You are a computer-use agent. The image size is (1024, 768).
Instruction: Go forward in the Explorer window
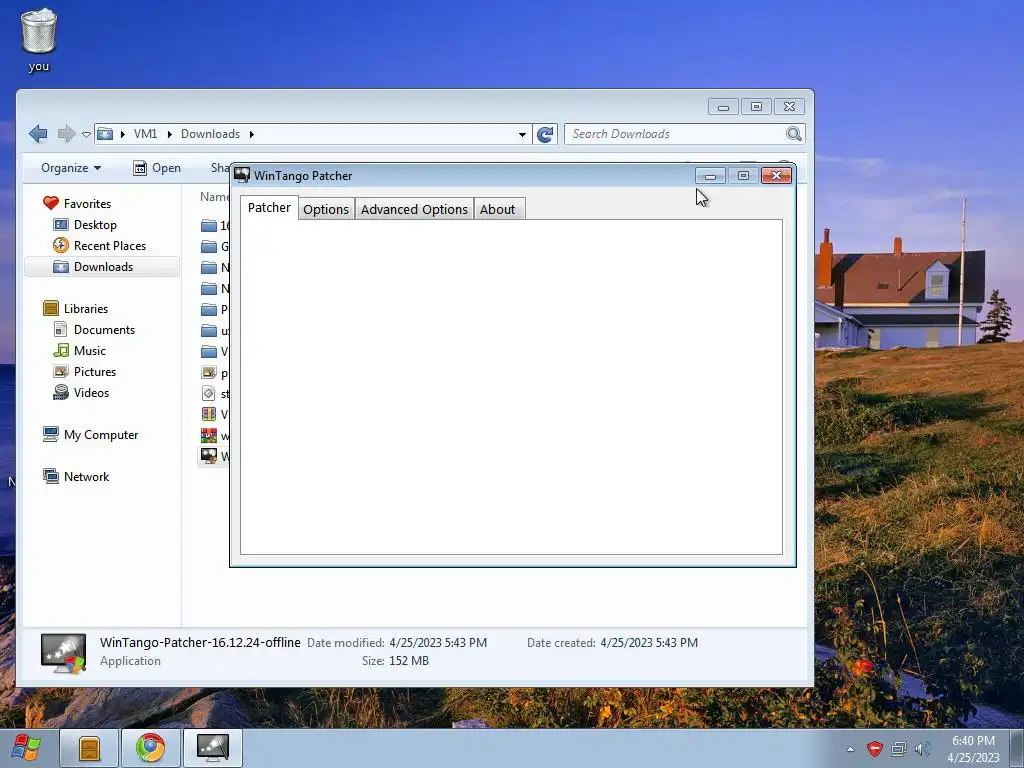66,134
